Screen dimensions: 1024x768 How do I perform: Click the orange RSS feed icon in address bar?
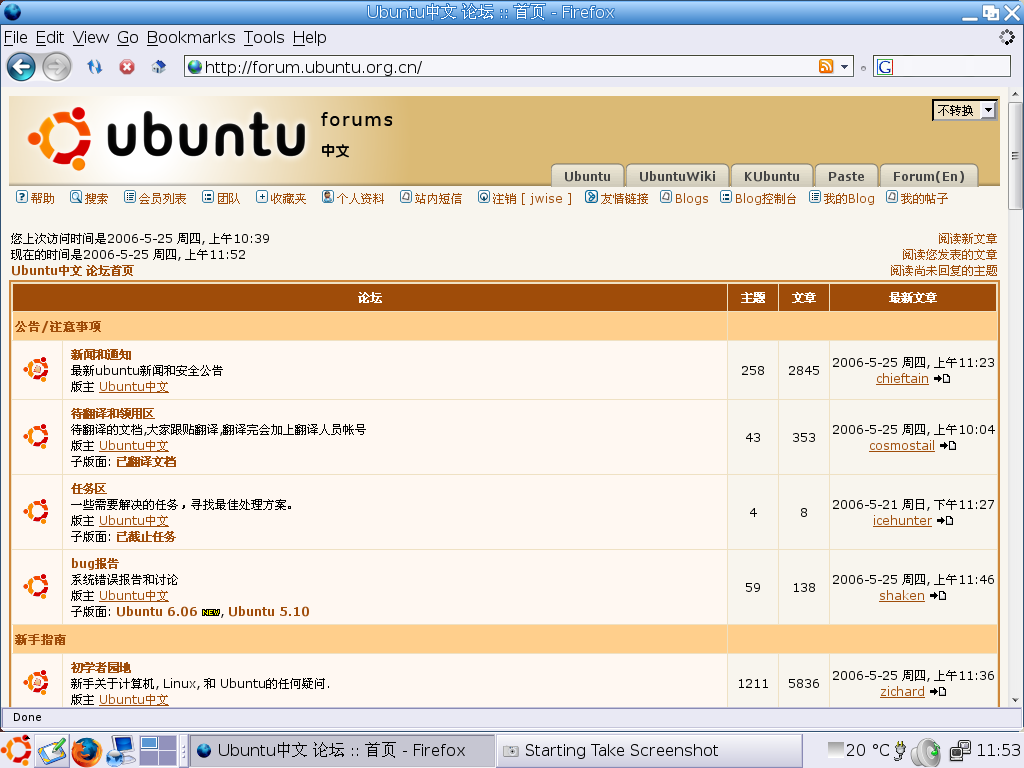[826, 67]
